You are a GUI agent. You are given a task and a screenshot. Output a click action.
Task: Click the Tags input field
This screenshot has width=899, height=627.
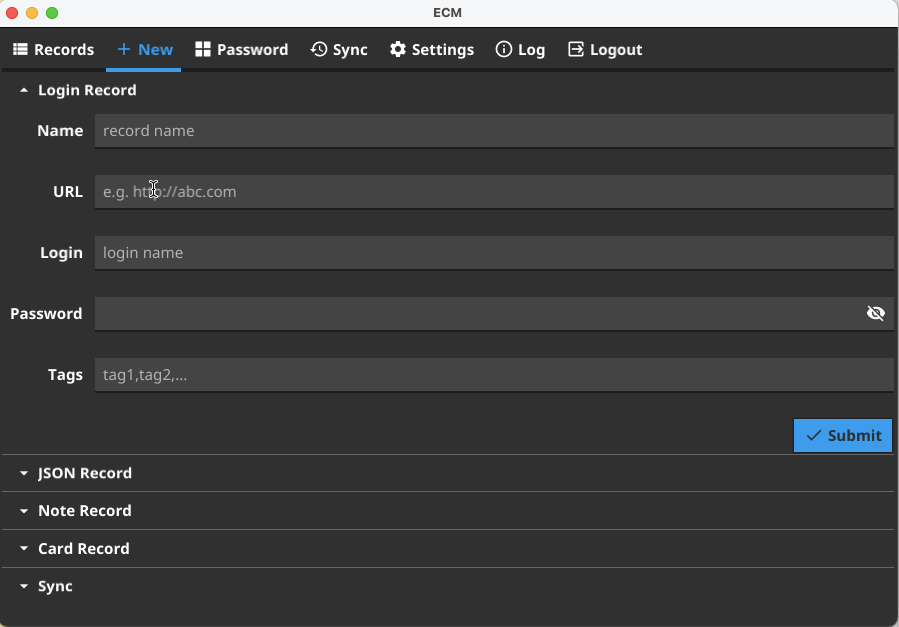(493, 375)
